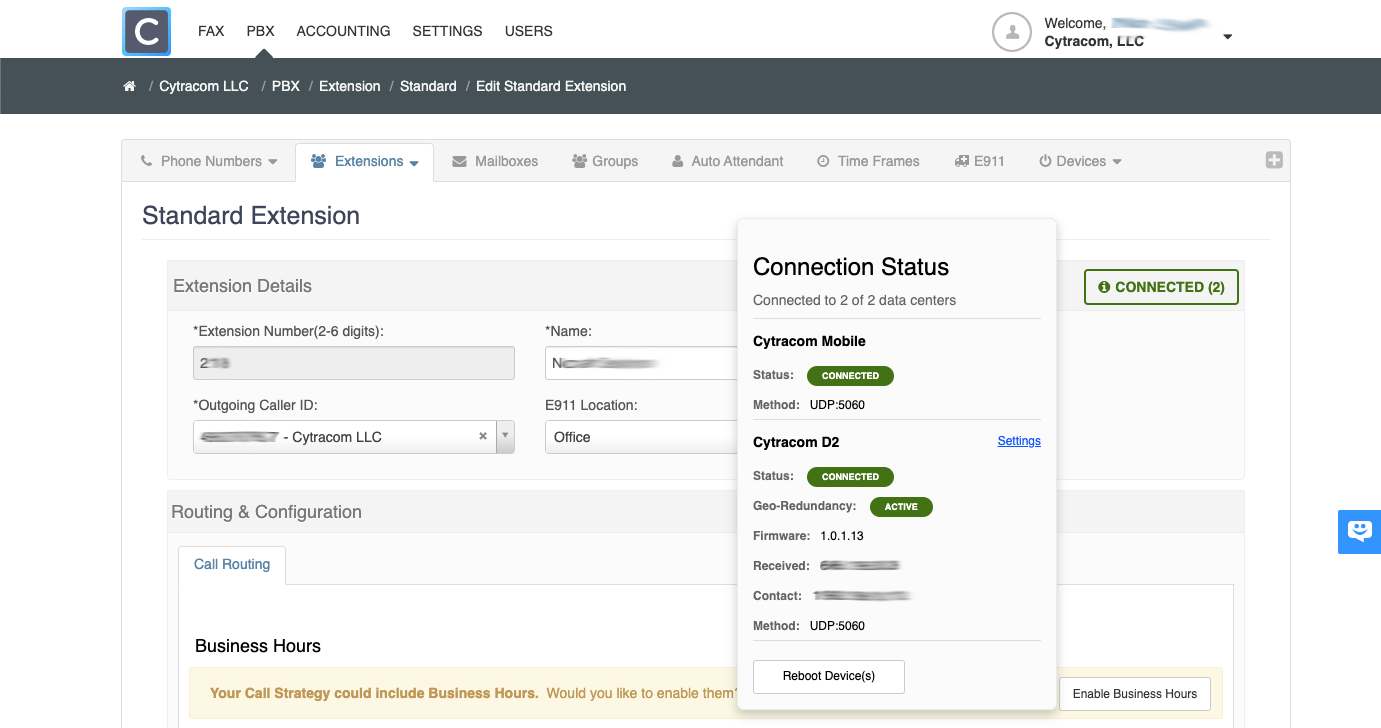Click the Reboot Device(s) button
This screenshot has width=1381, height=728.
(828, 676)
